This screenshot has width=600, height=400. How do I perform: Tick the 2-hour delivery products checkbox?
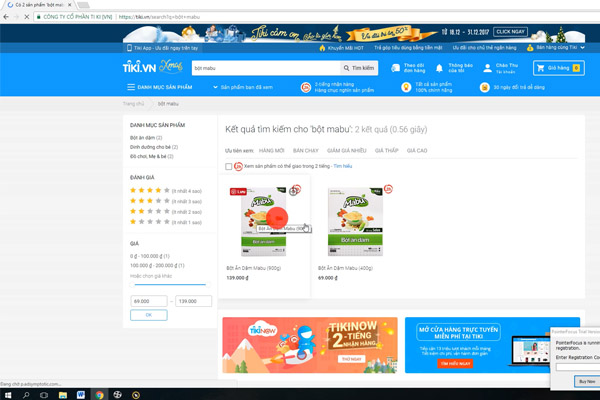point(228,167)
